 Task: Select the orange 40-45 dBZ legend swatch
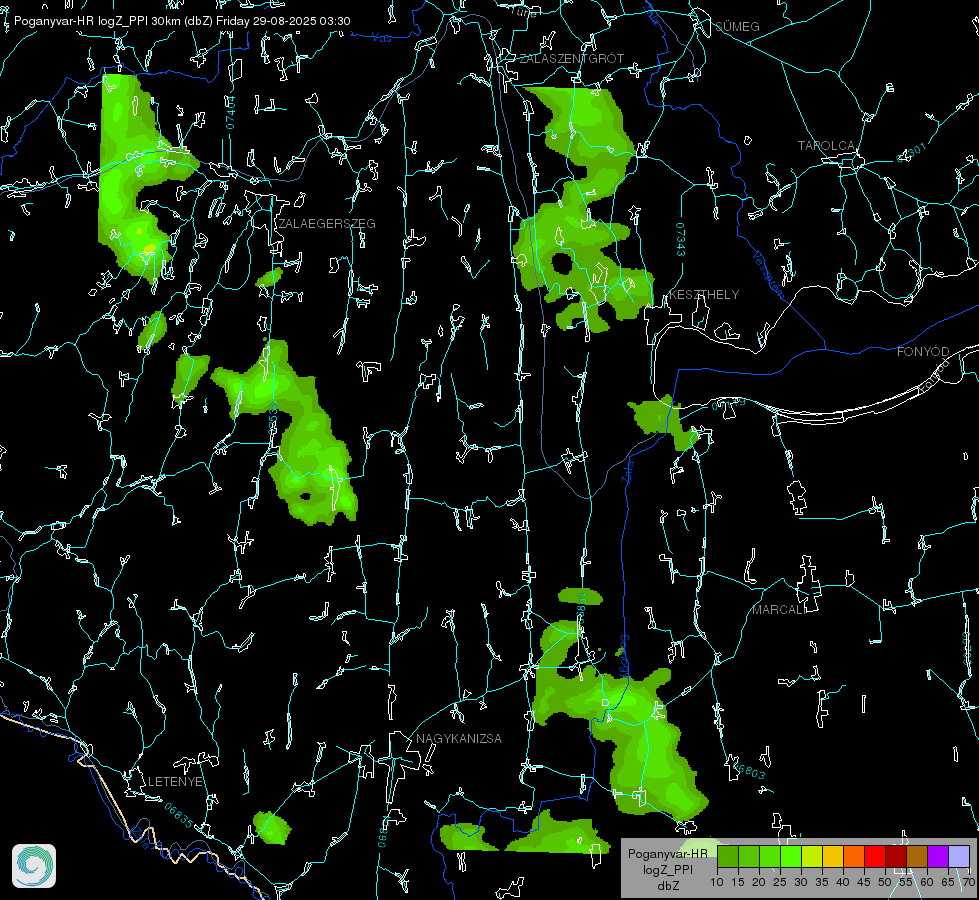click(x=854, y=856)
